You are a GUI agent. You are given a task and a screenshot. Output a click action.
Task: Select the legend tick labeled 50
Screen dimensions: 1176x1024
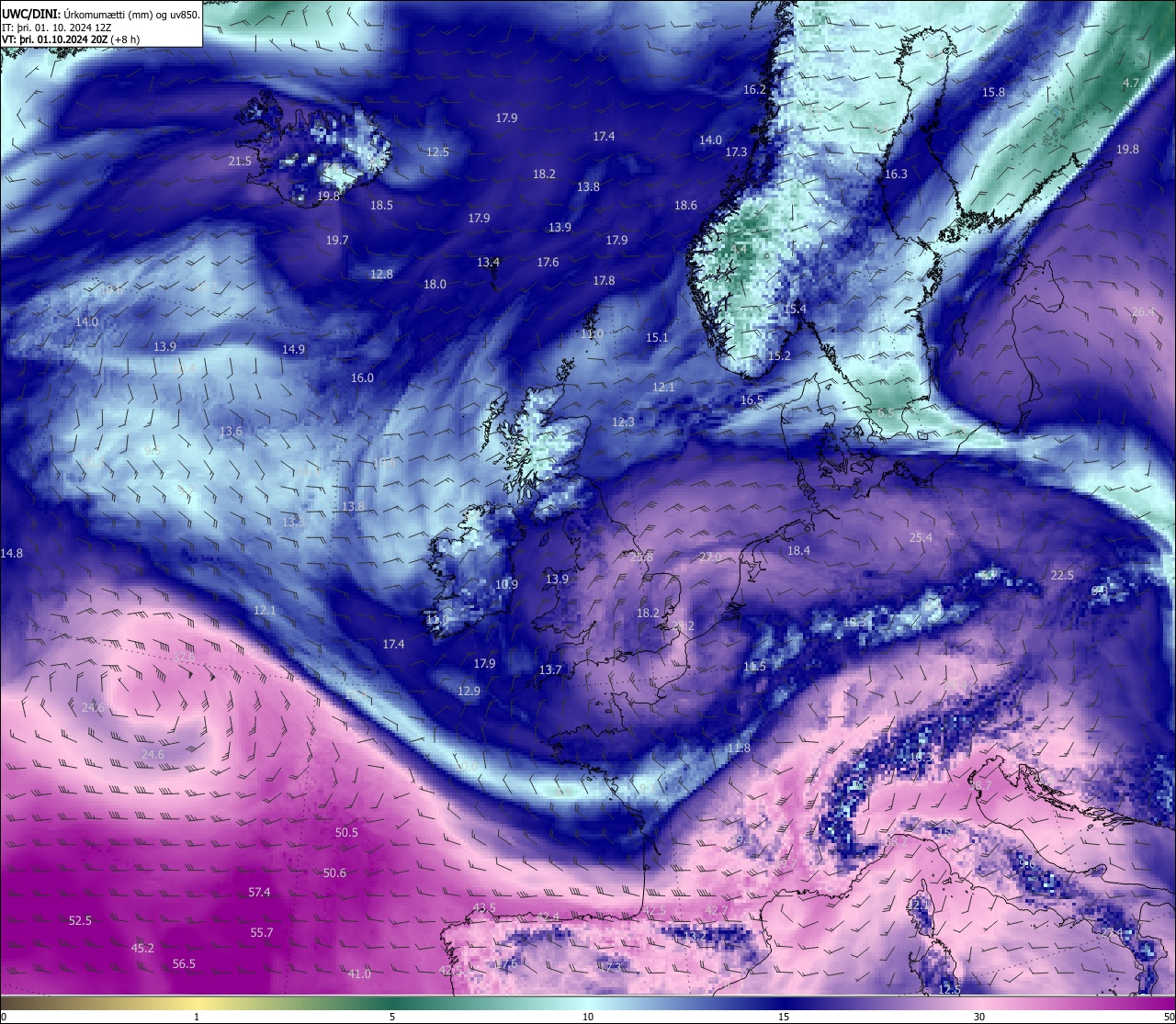[x=1169, y=1017]
